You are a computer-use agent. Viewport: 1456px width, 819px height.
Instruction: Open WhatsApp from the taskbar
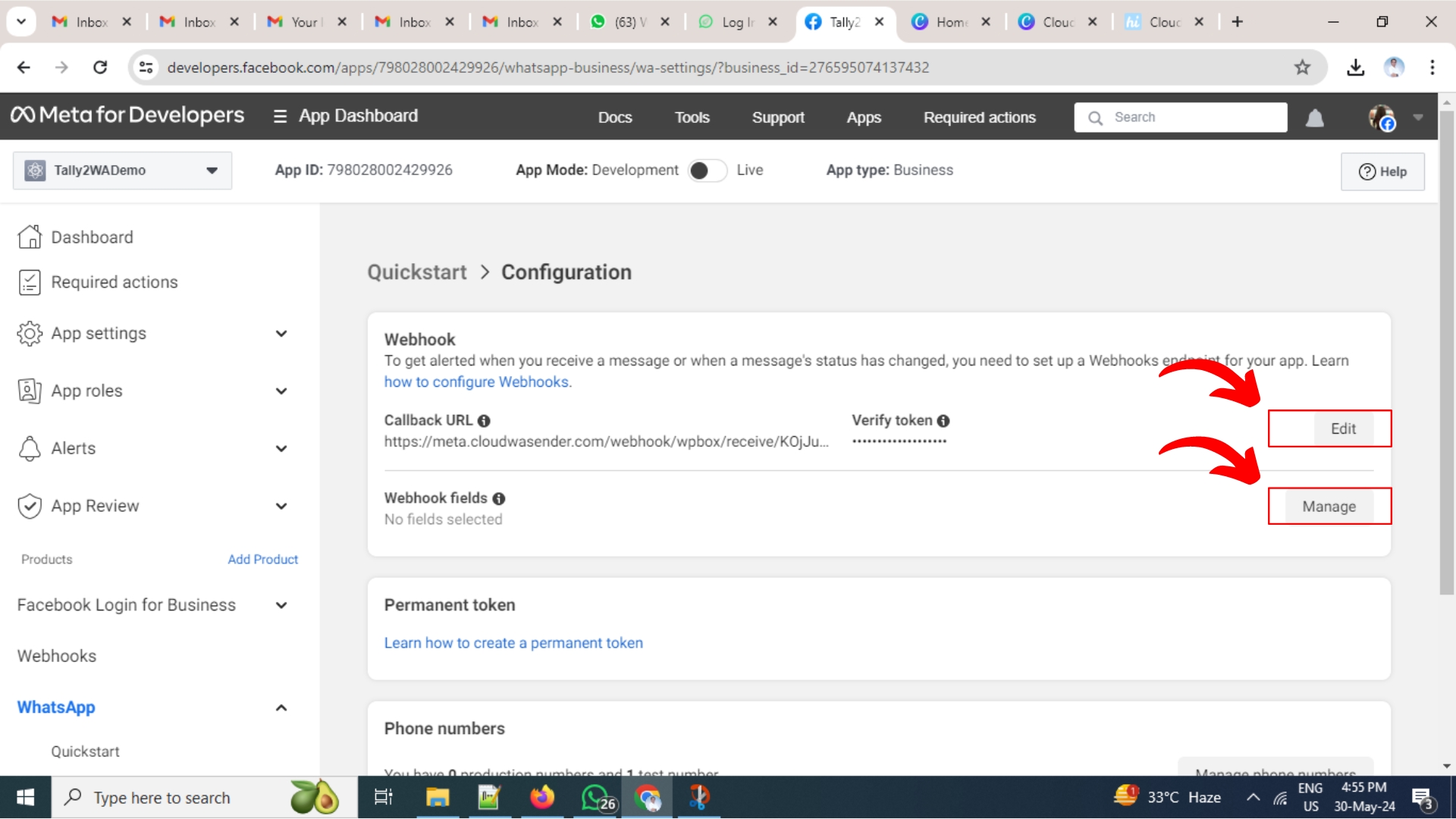tap(597, 797)
